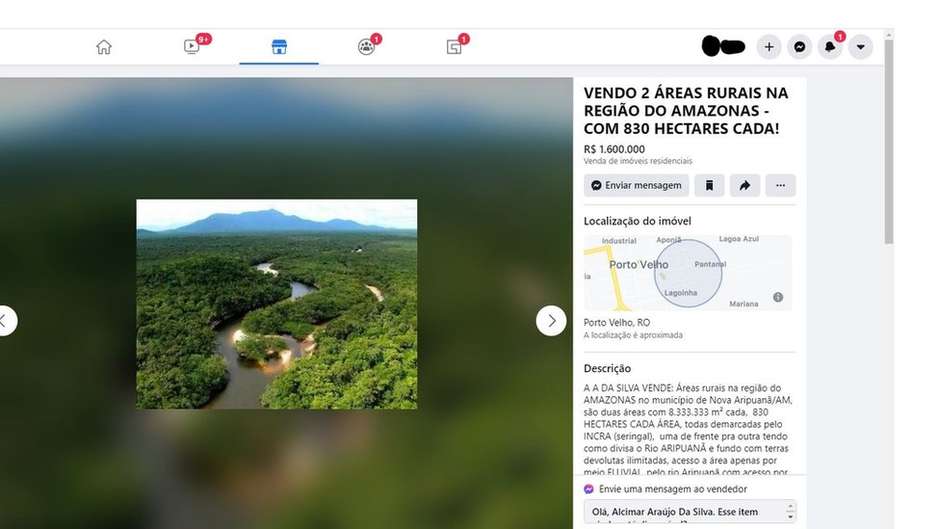Open the notifications bell

(830, 47)
